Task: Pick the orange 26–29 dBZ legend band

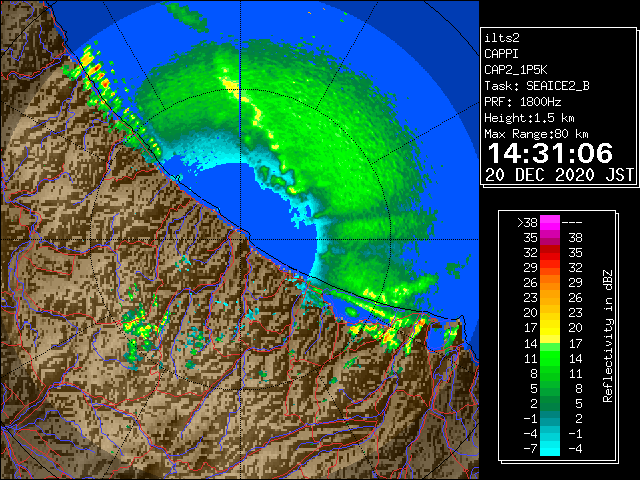Action: pos(550,283)
